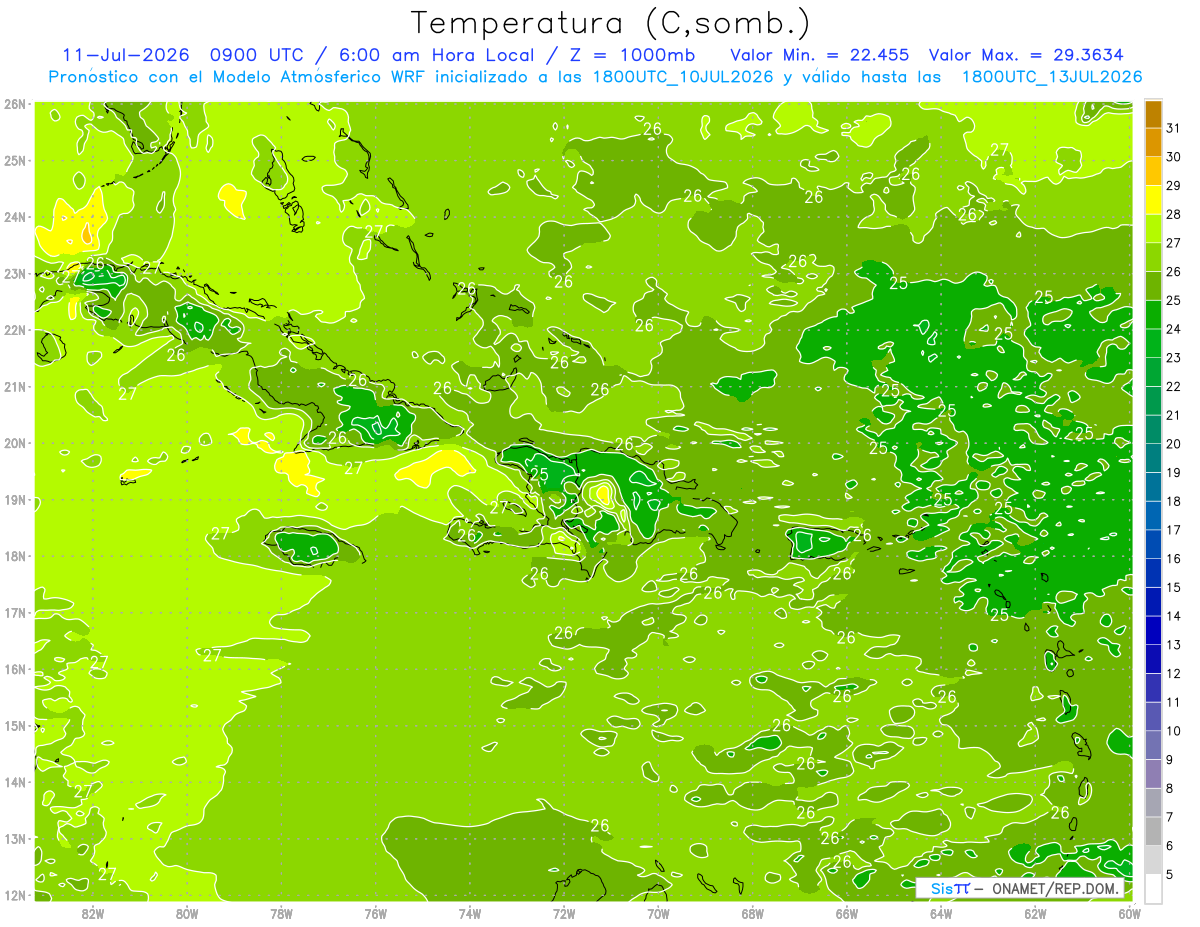Viewport: 1200px width, 927px height.
Task: Click the "15N" latitude axis label
Action: (14, 725)
